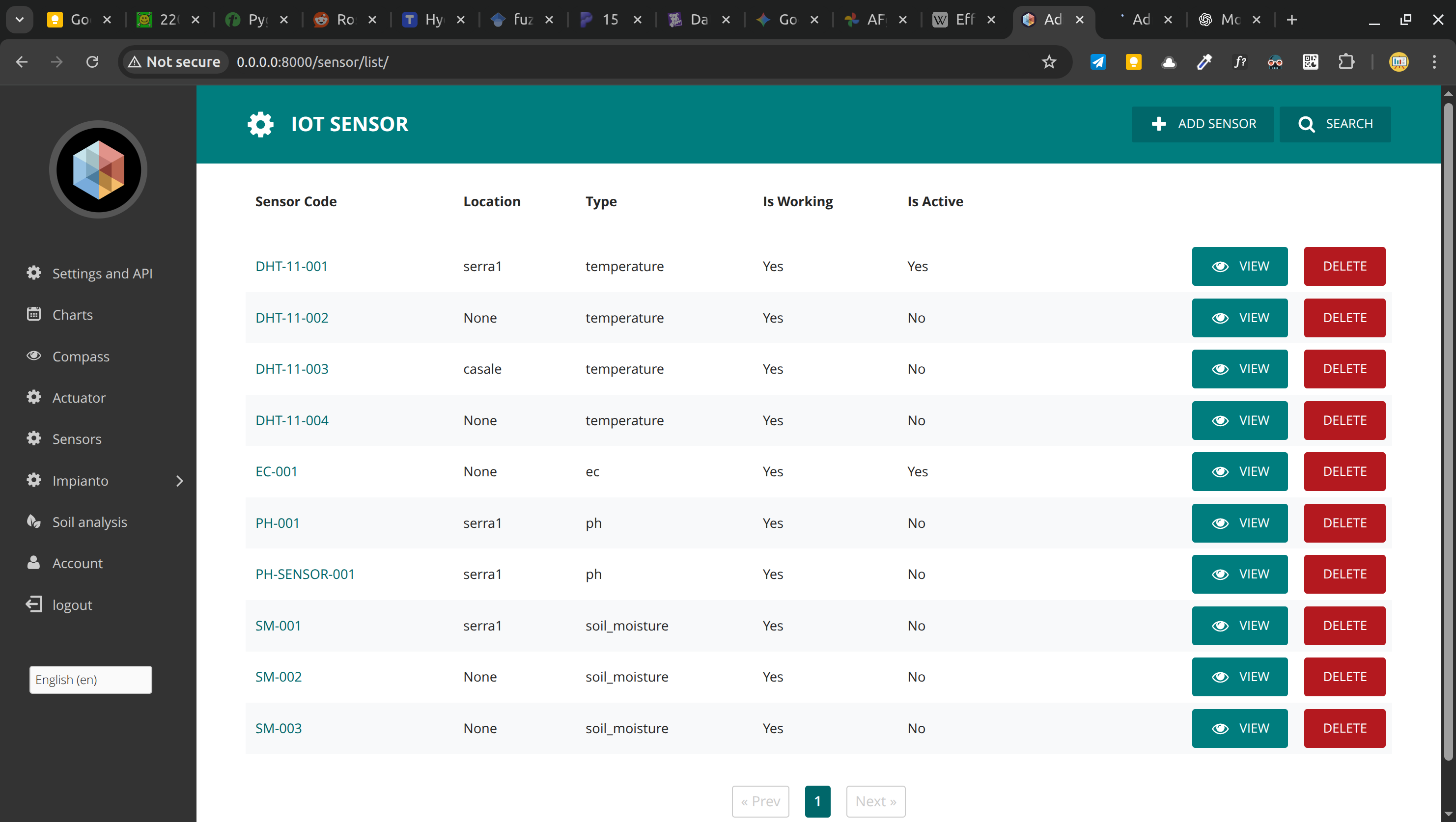Open the PH-SENSOR-001 sensor link
Screen dimensions: 1456x822
(305, 574)
